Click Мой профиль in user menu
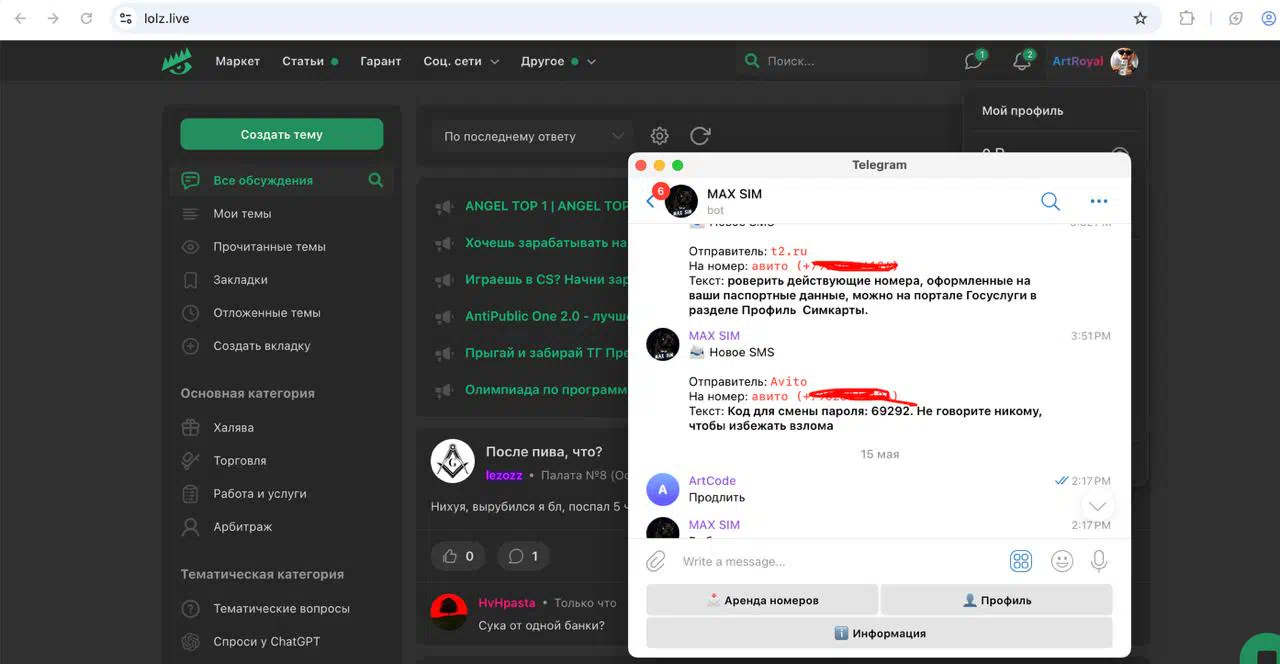The height and width of the screenshot is (664, 1280). coord(1022,111)
